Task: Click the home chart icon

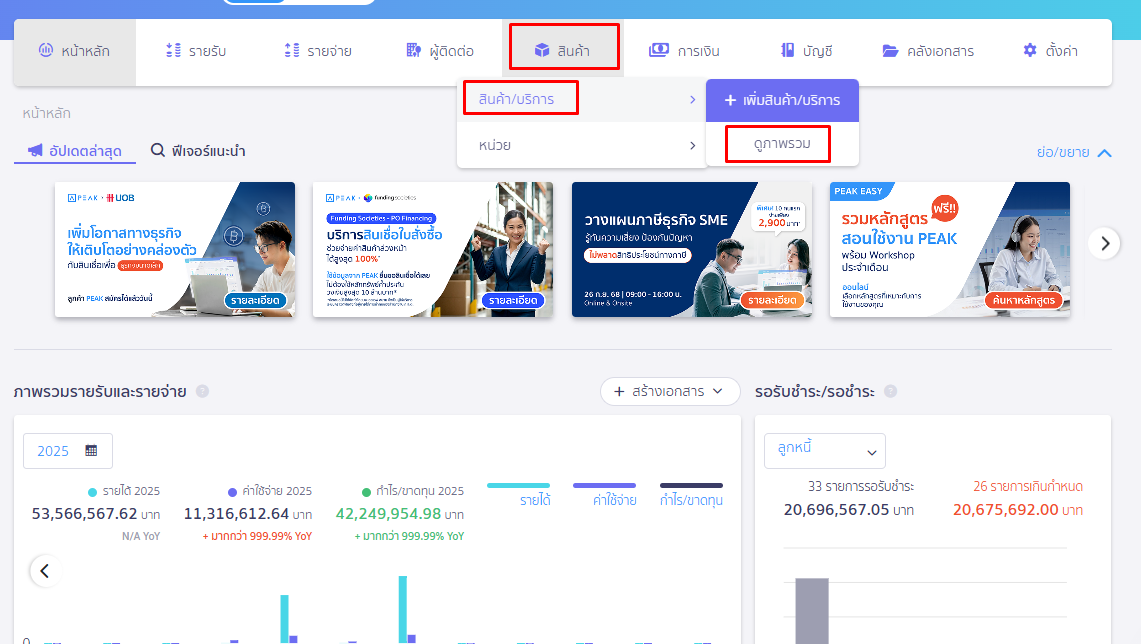Action: [46, 50]
